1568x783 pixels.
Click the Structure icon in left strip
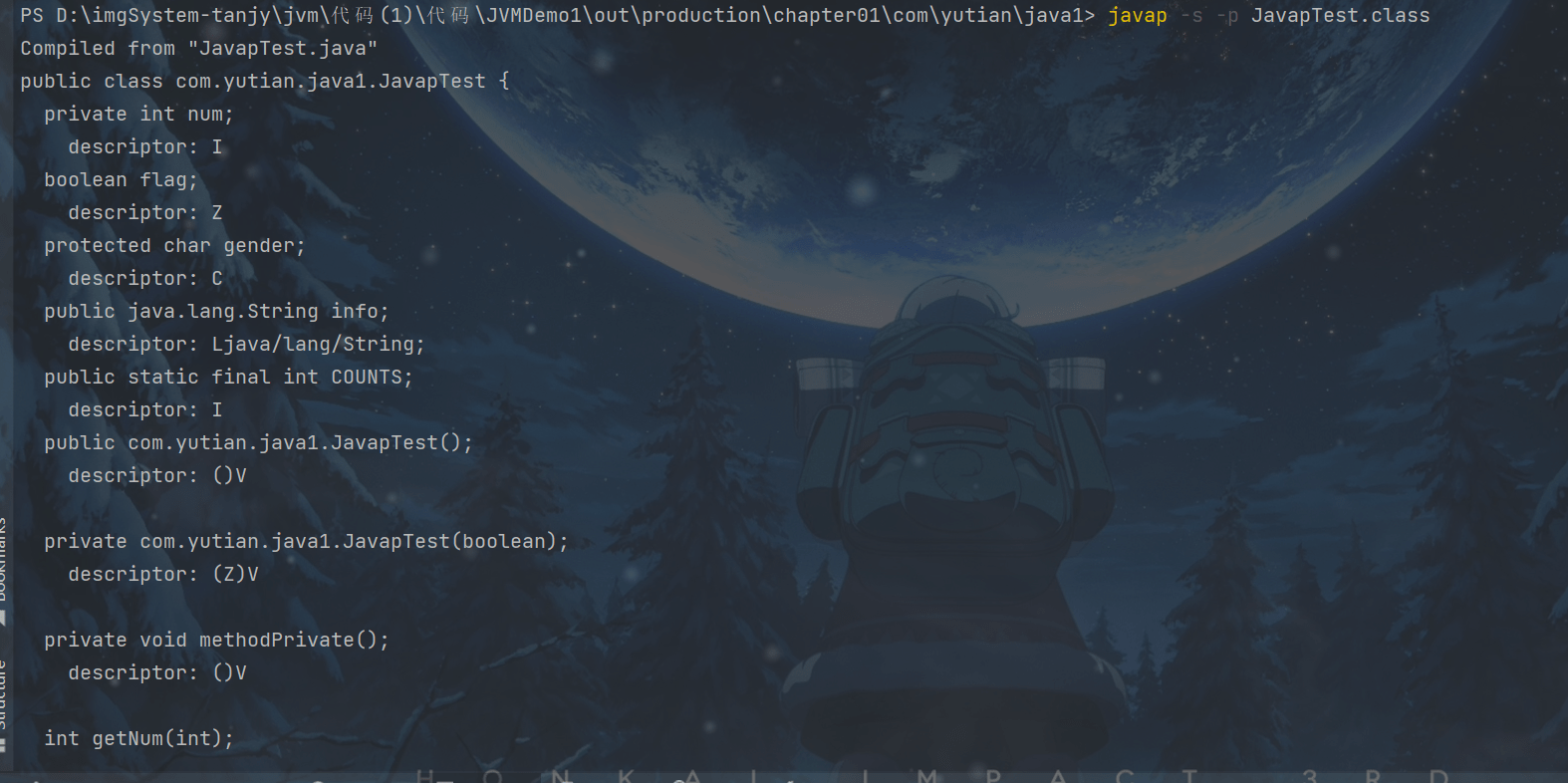pyautogui.click(x=4, y=745)
